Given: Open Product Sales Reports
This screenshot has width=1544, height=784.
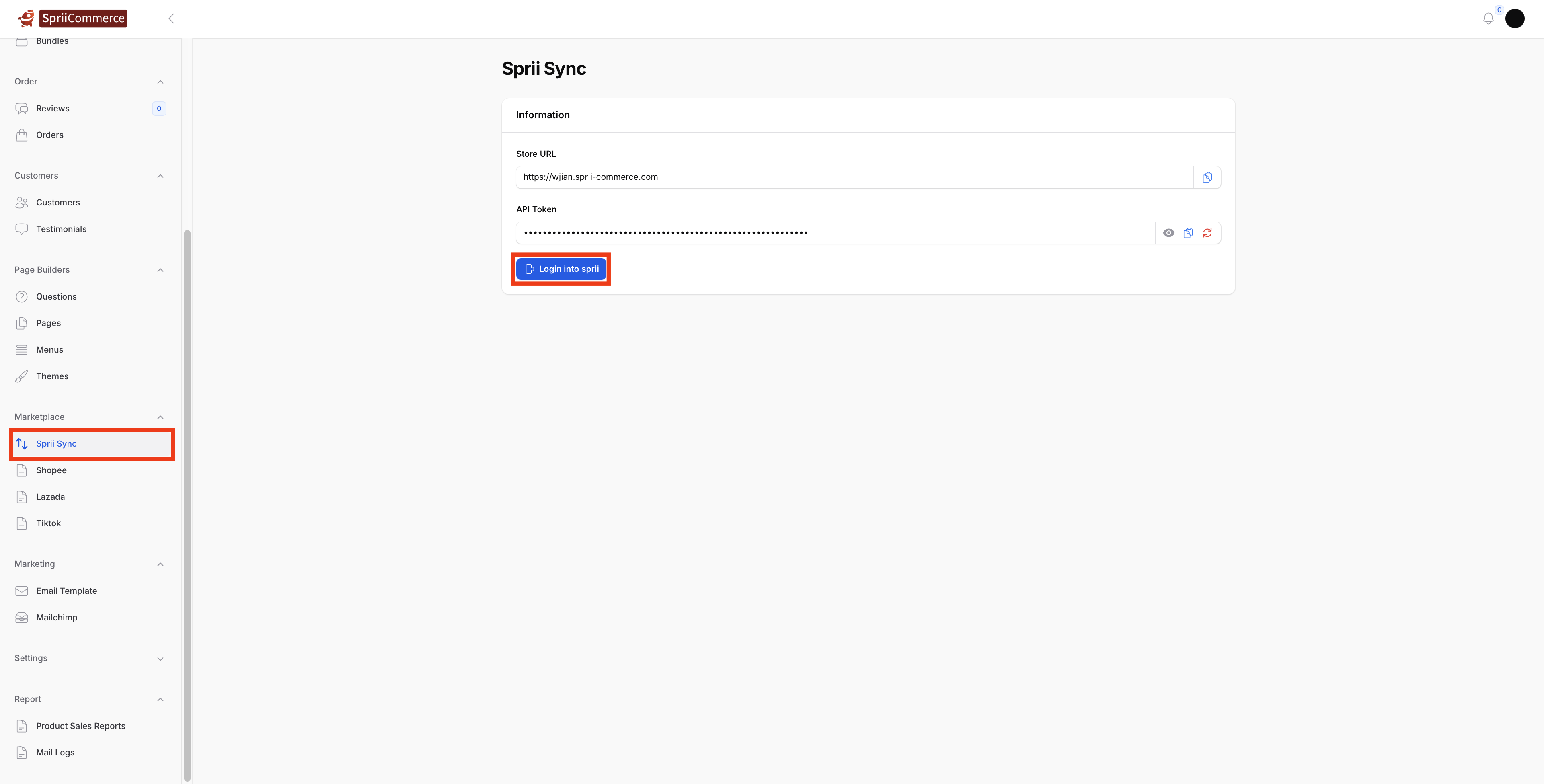Looking at the screenshot, I should click(x=80, y=726).
